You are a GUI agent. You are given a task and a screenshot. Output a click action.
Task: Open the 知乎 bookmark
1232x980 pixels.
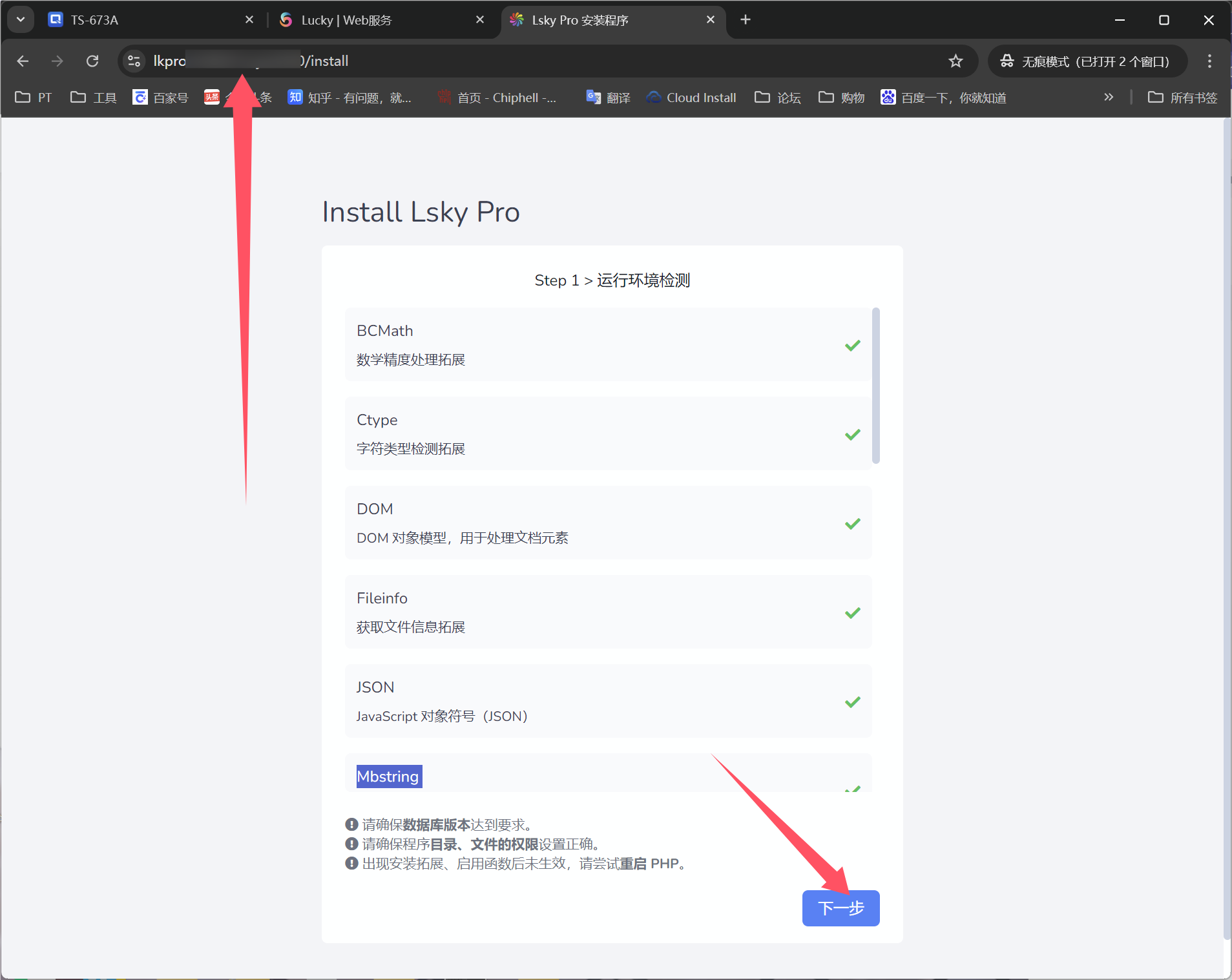(x=350, y=98)
